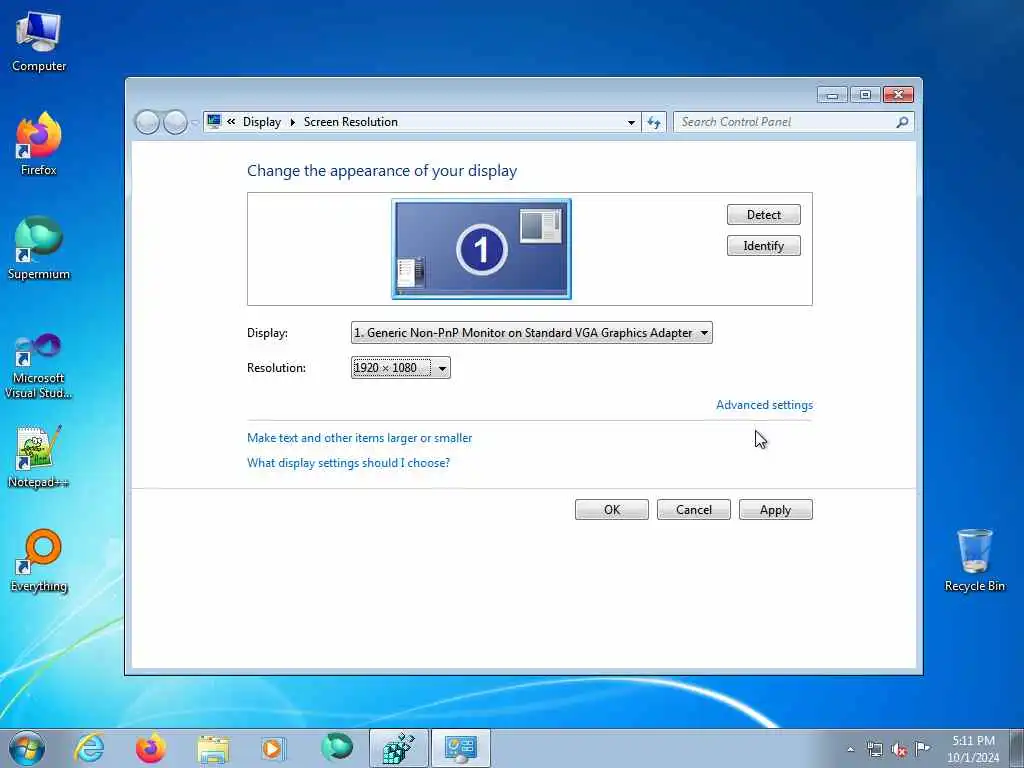Click the Show desktop strip at the taskbar end
The width and height of the screenshot is (1024, 768).
tap(1017, 748)
